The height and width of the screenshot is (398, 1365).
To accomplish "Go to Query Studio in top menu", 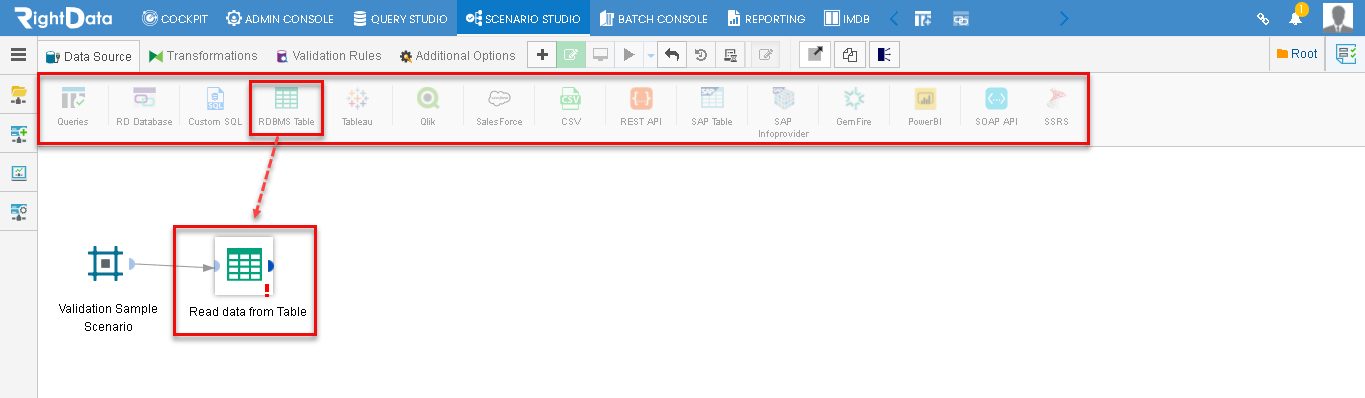I will (400, 18).
